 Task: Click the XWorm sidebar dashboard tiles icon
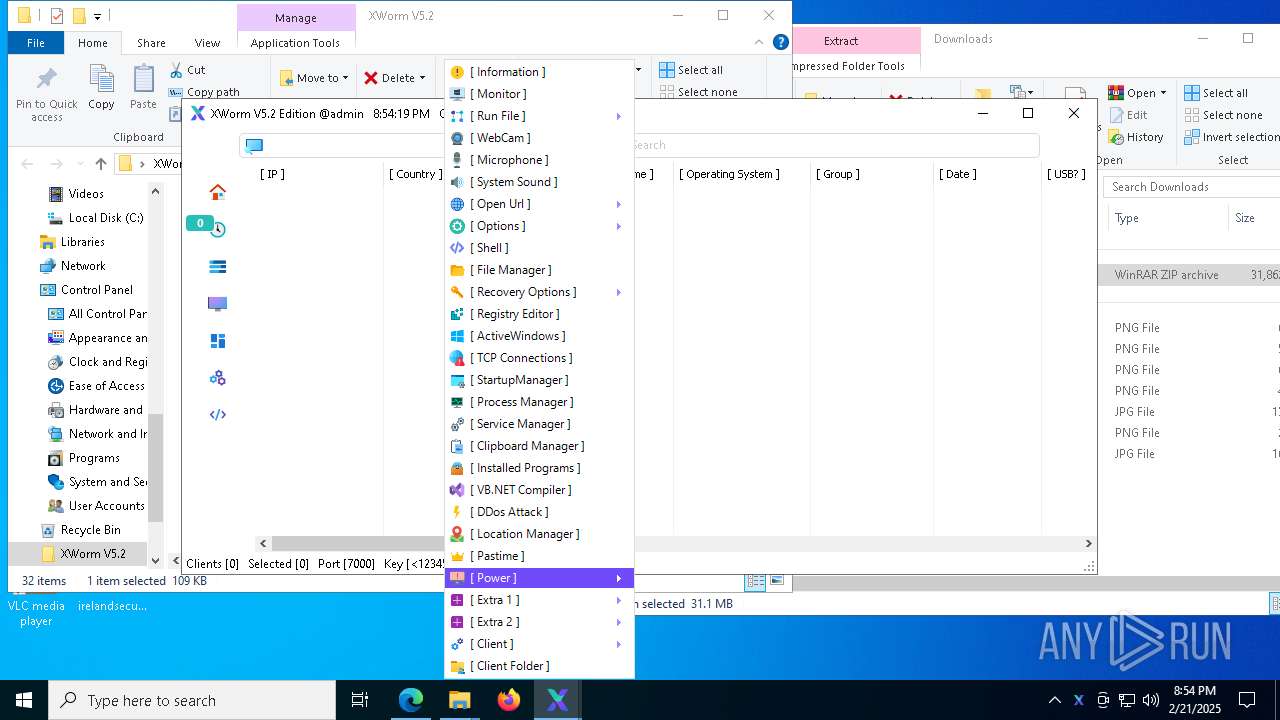click(217, 341)
